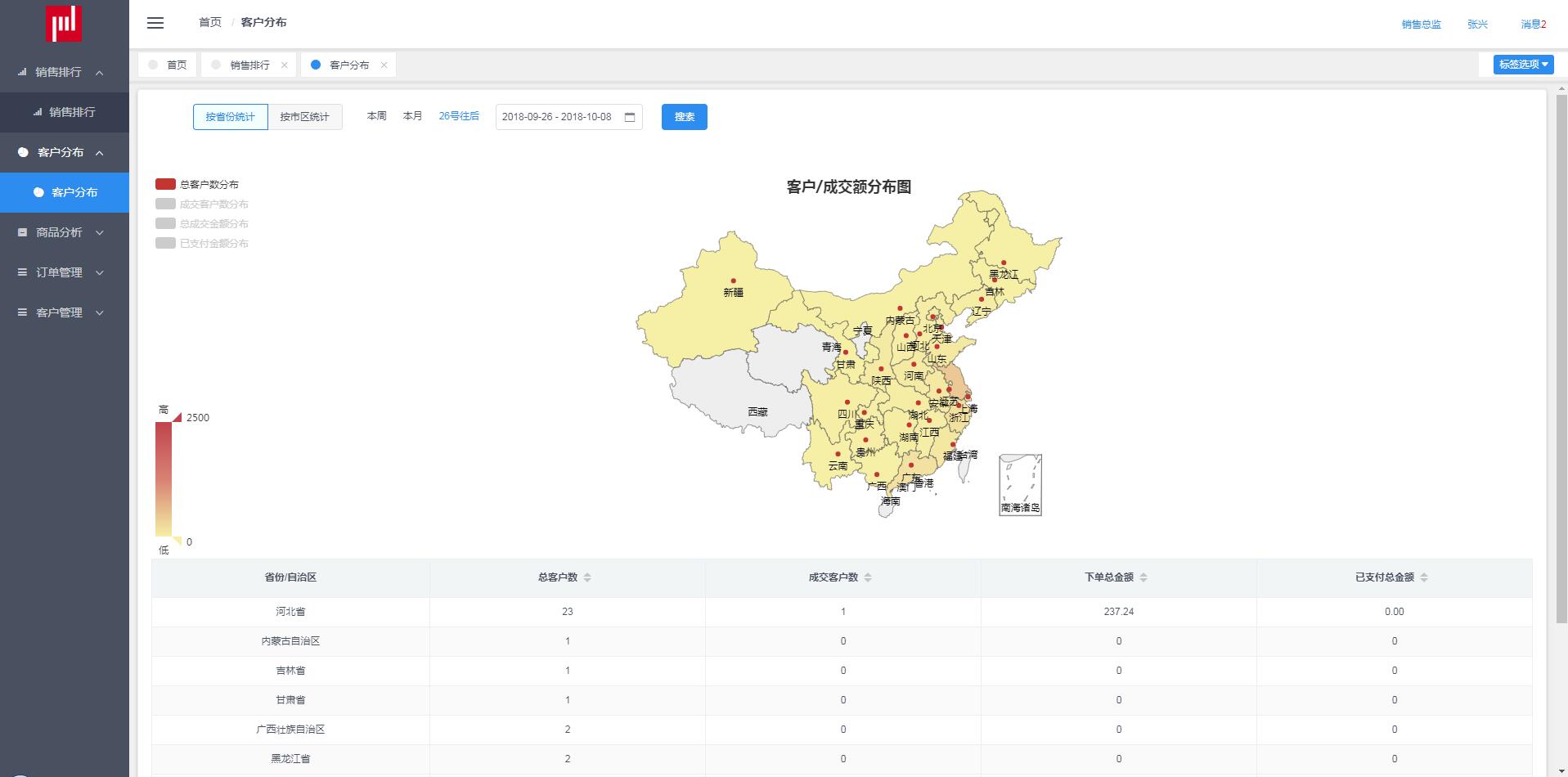Toggle the hamburger sidebar collapse icon
1568x777 pixels.
(x=155, y=23)
